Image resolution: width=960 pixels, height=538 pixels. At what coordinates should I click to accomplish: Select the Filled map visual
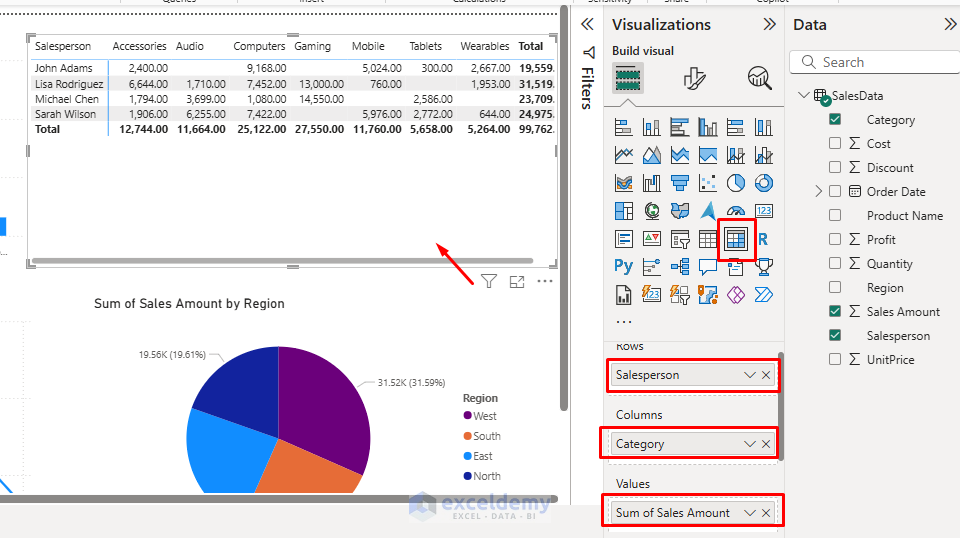pos(680,211)
